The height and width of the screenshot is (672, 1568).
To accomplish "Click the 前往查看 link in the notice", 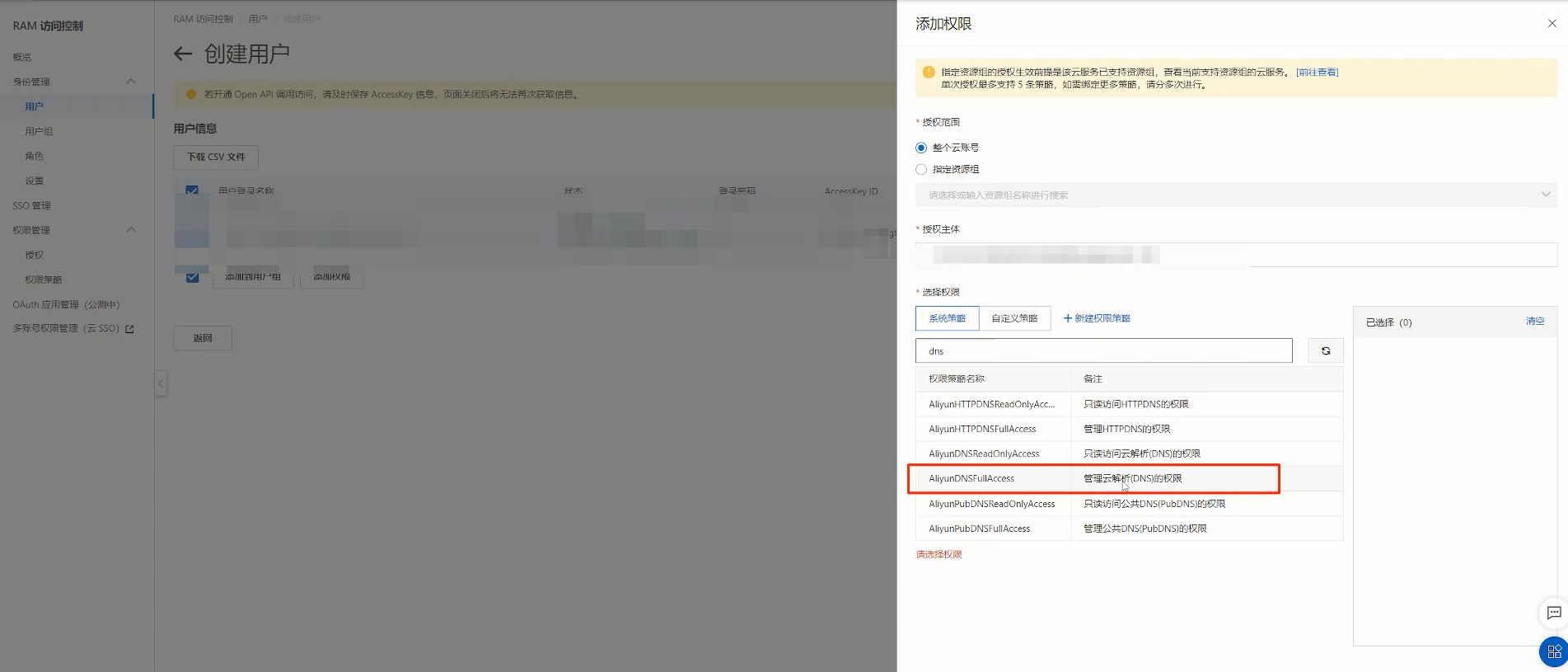I will 1317,73.
